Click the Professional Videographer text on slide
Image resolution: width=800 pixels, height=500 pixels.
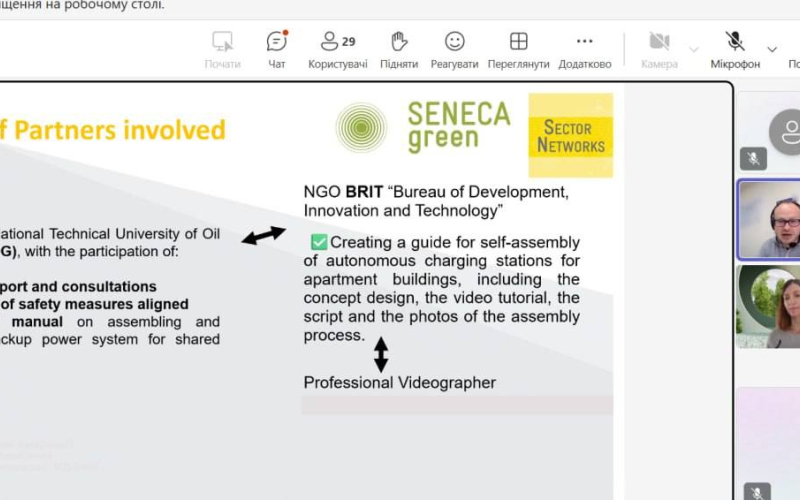pyautogui.click(x=400, y=383)
